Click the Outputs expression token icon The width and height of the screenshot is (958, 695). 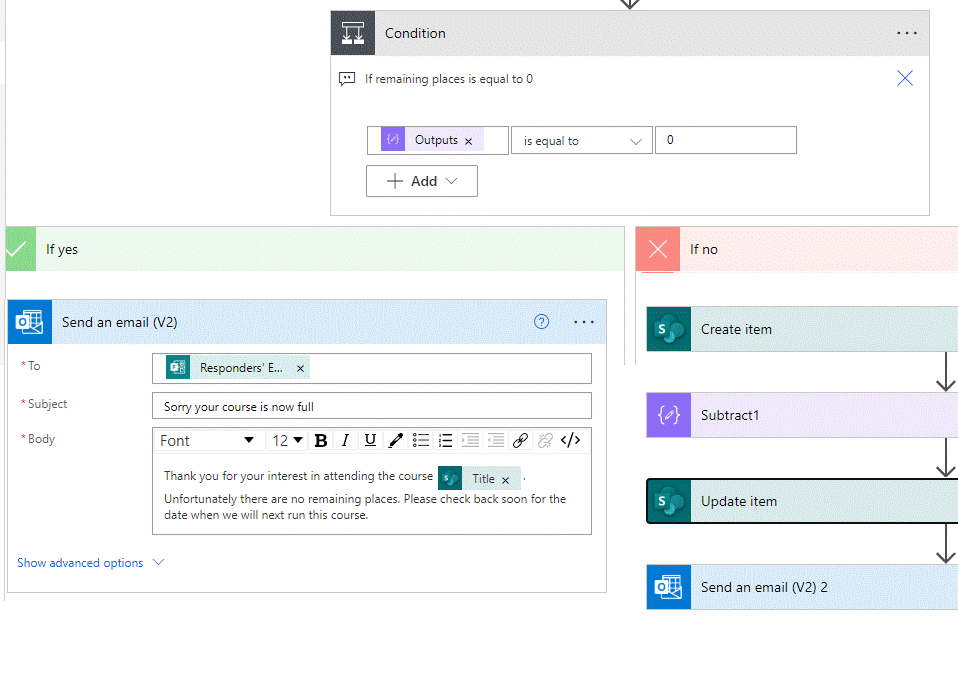pos(393,139)
